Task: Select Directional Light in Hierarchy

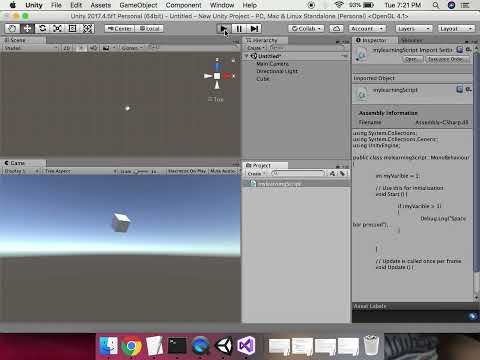Action: point(277,71)
